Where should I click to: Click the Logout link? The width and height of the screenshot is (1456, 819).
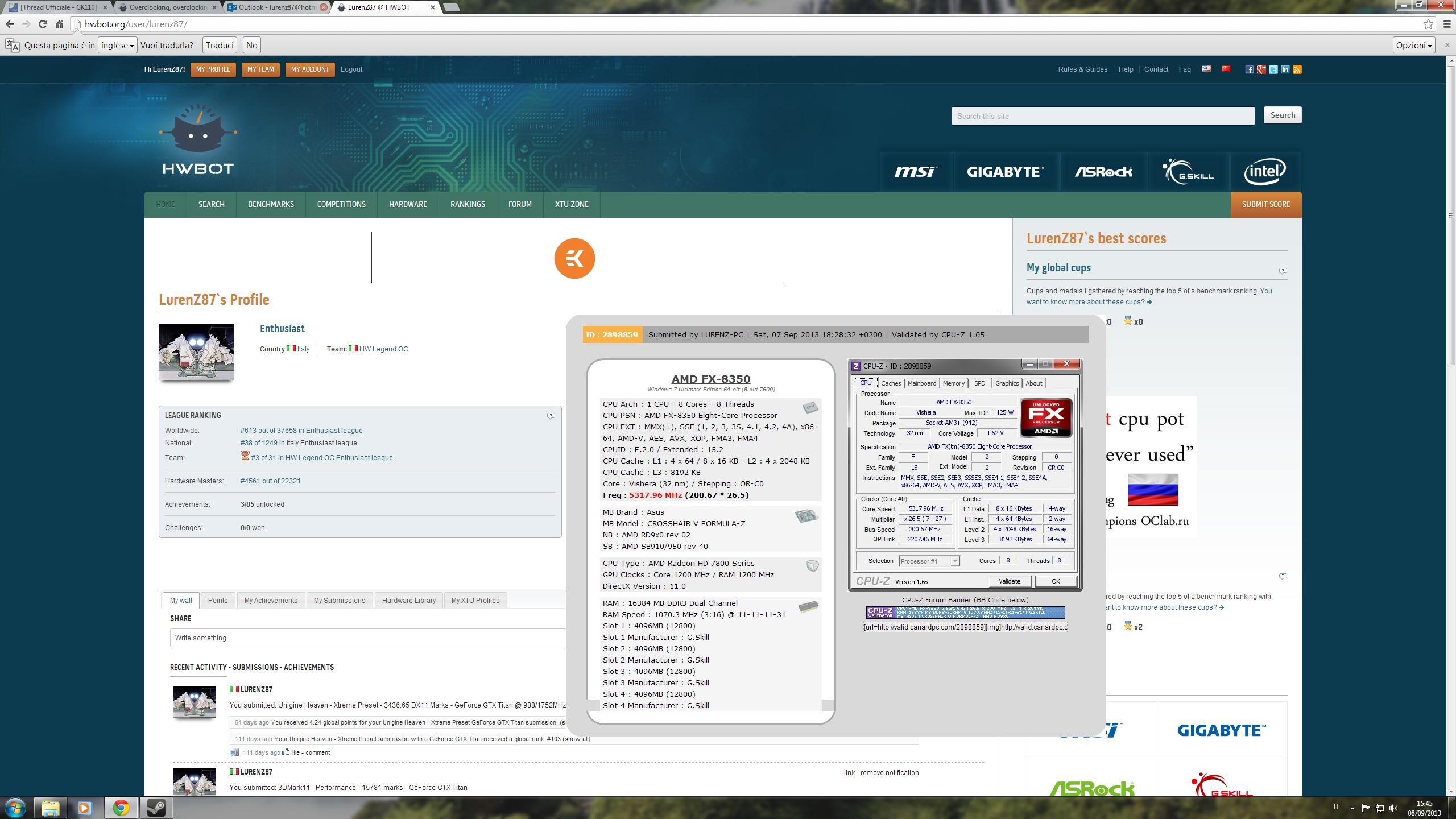[x=351, y=69]
